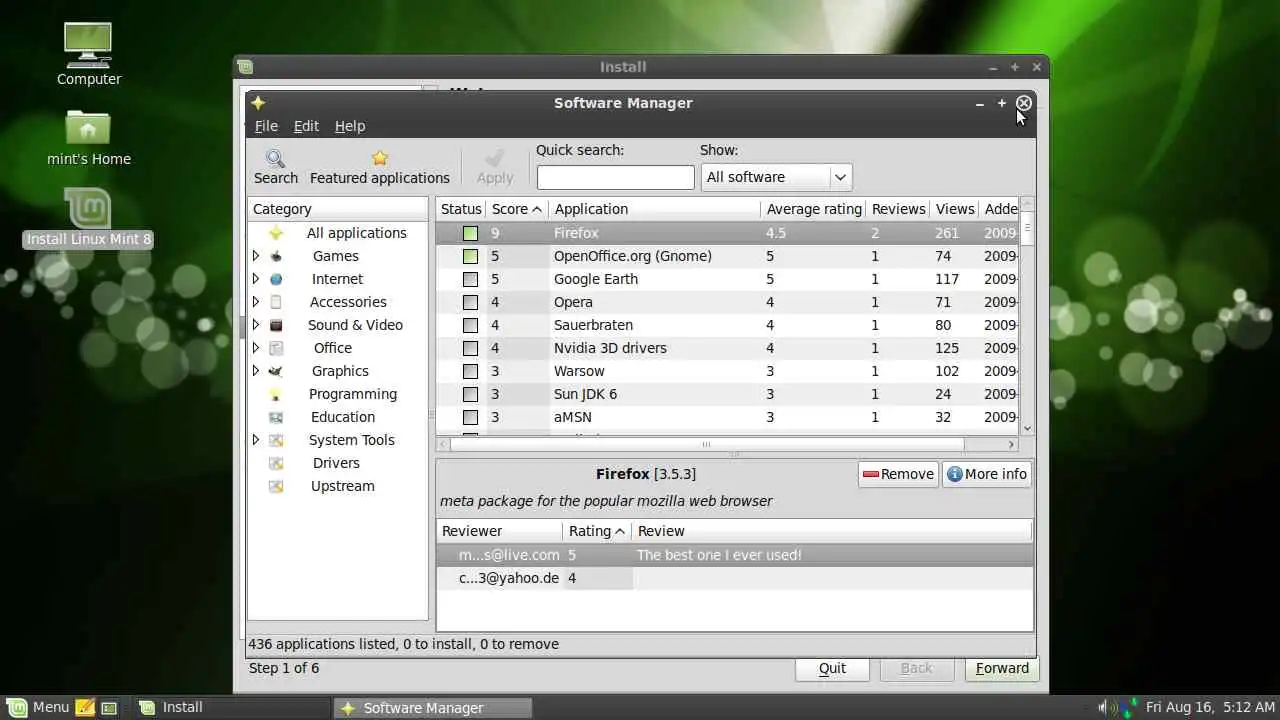Click the Graphics category icon
This screenshot has width=1280, height=720.
[276, 371]
